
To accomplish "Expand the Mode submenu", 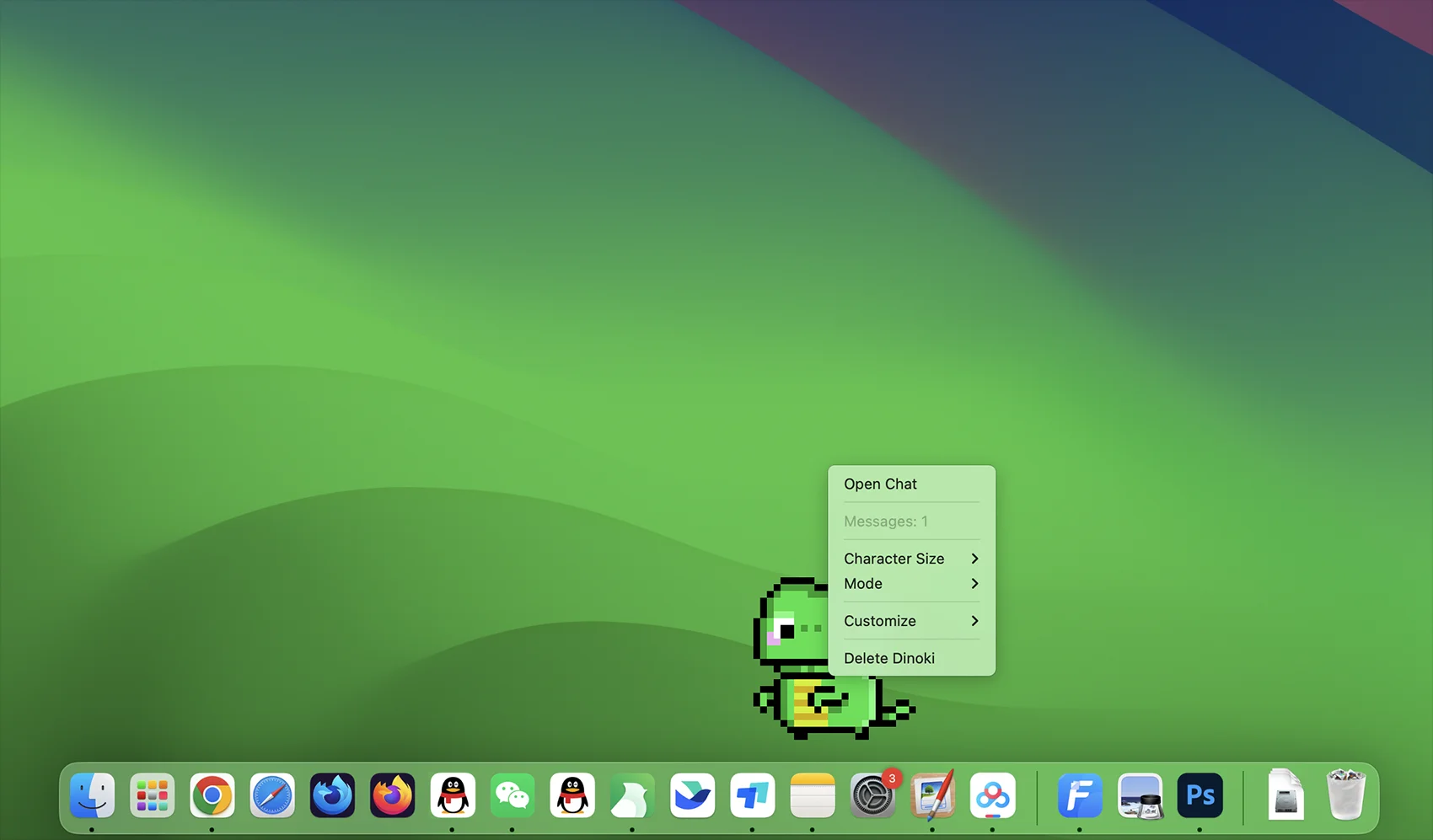I will click(911, 583).
